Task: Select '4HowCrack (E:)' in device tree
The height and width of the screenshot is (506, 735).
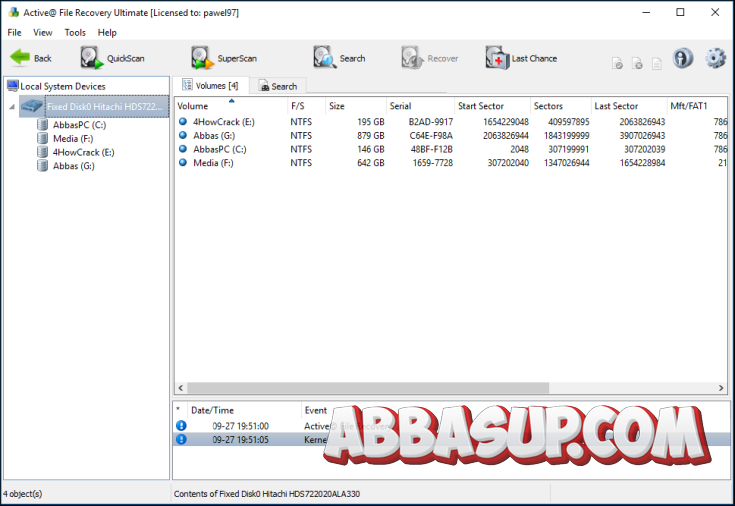Action: pyautogui.click(x=83, y=152)
